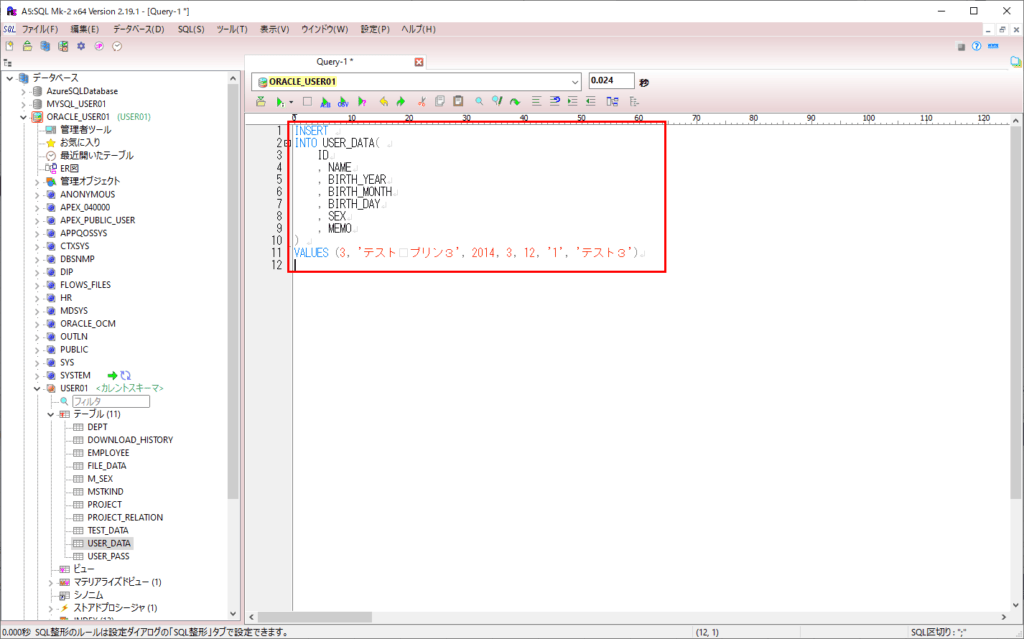The width and height of the screenshot is (1024, 639).
Task: Click inside the フィルタ filter input field
Action: click(110, 400)
